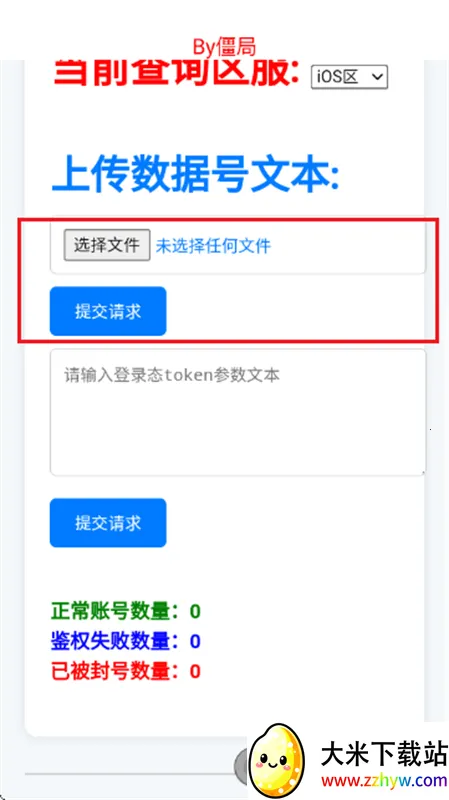Click the token textarea resize handle corner
The width and height of the screenshot is (449, 800).
(x=422, y=472)
